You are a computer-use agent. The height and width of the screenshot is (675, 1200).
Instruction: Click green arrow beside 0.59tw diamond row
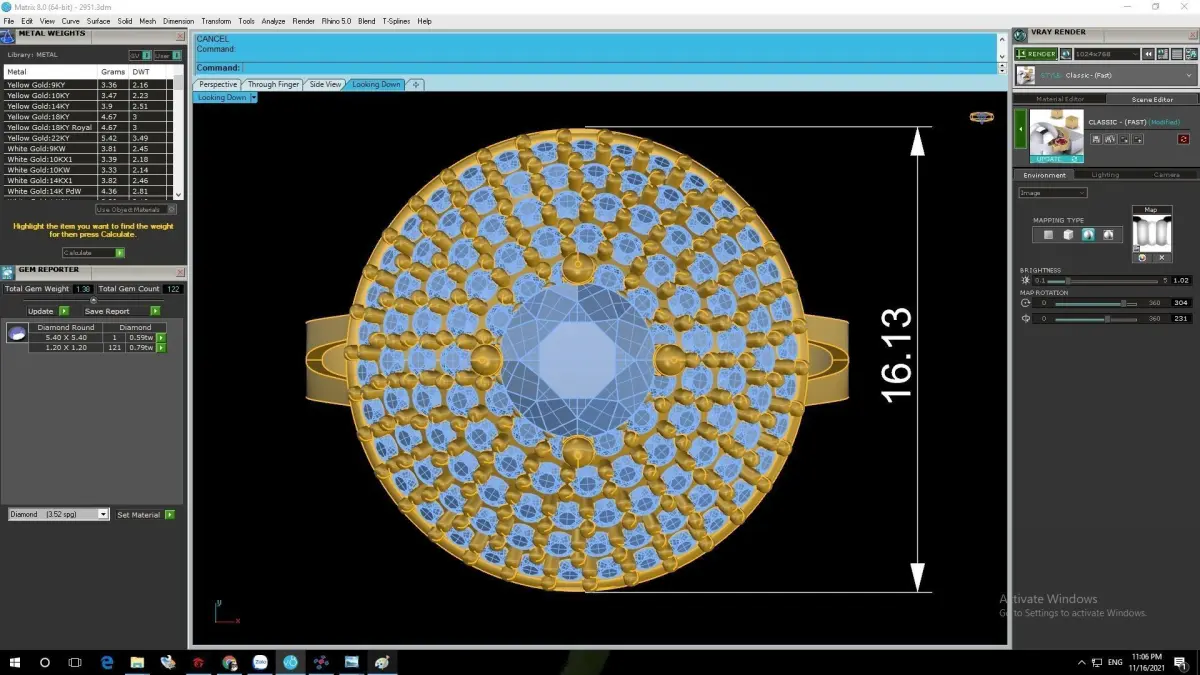[x=161, y=338]
